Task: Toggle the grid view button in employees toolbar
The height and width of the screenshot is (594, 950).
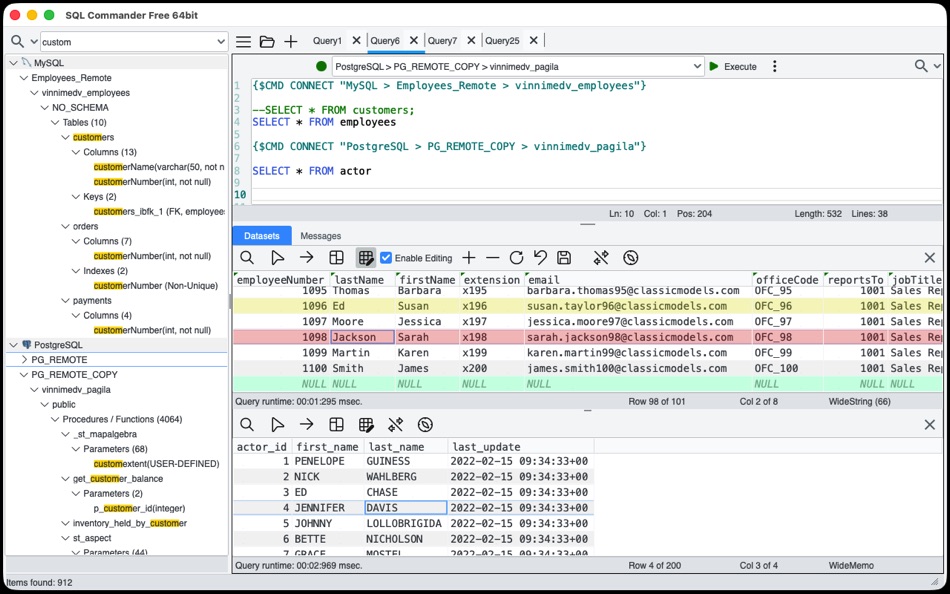Action: (366, 258)
